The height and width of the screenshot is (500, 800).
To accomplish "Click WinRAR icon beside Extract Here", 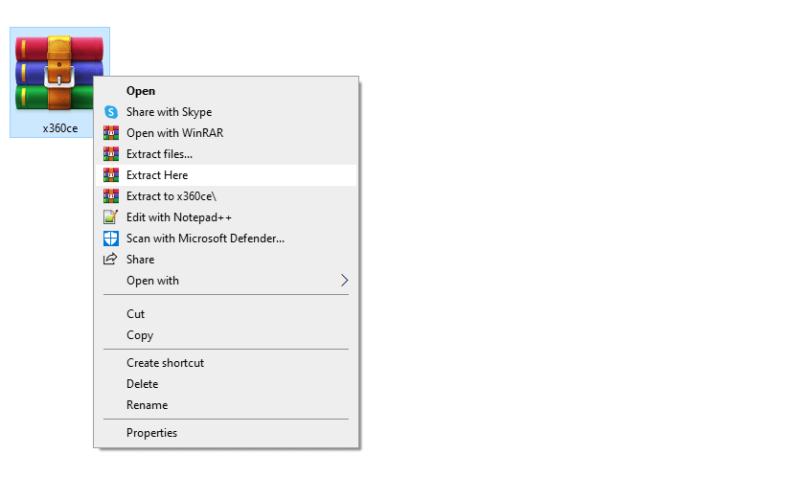I will coord(111,175).
